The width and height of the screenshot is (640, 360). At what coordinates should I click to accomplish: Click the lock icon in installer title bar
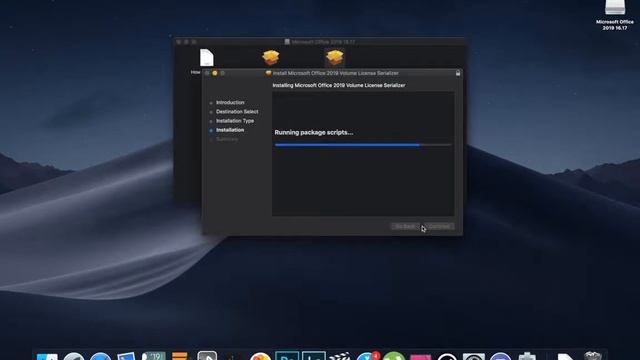[x=458, y=73]
